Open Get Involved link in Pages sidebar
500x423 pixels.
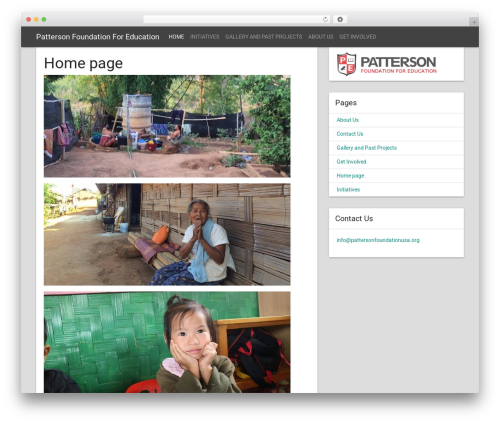pyautogui.click(x=351, y=162)
